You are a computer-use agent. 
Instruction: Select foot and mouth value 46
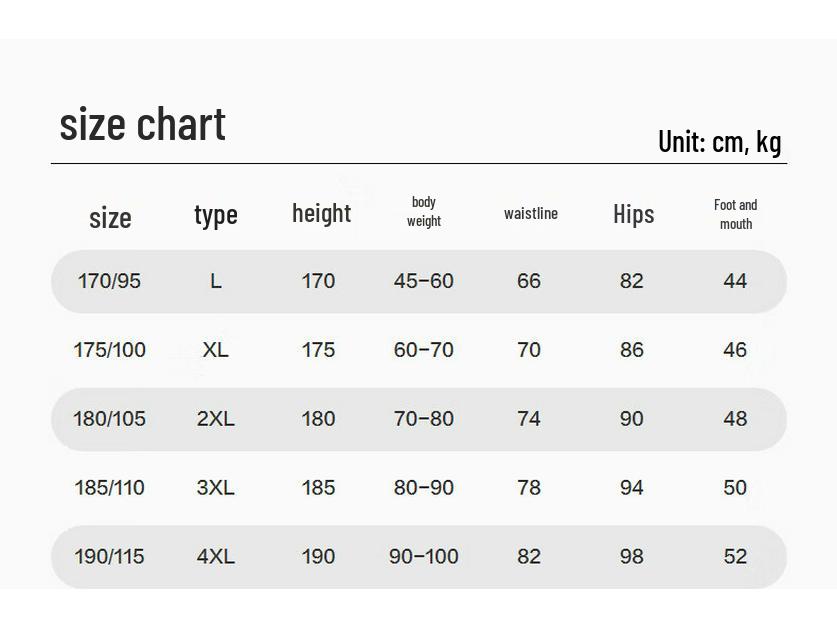[735, 350]
